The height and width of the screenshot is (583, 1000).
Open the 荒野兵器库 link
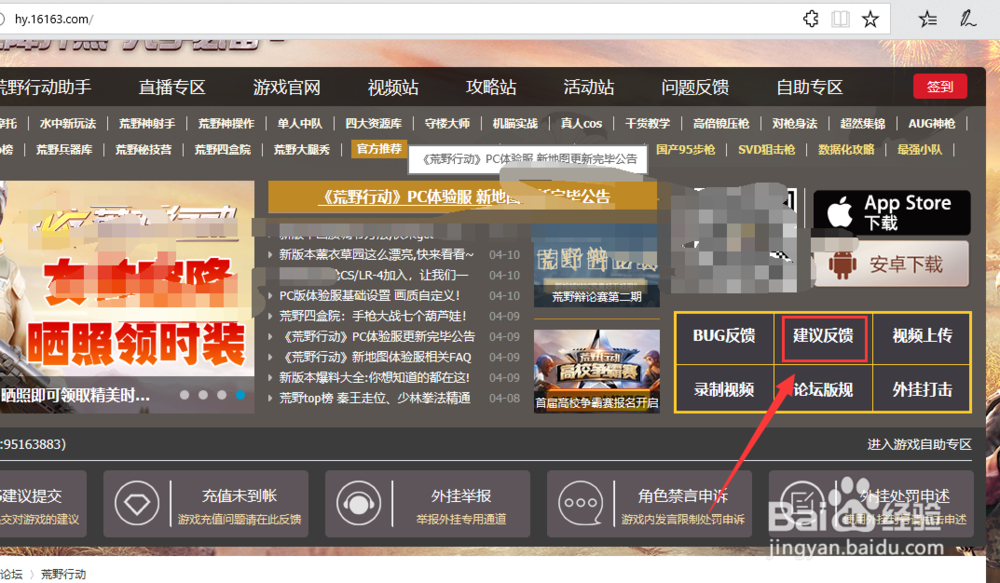64,149
